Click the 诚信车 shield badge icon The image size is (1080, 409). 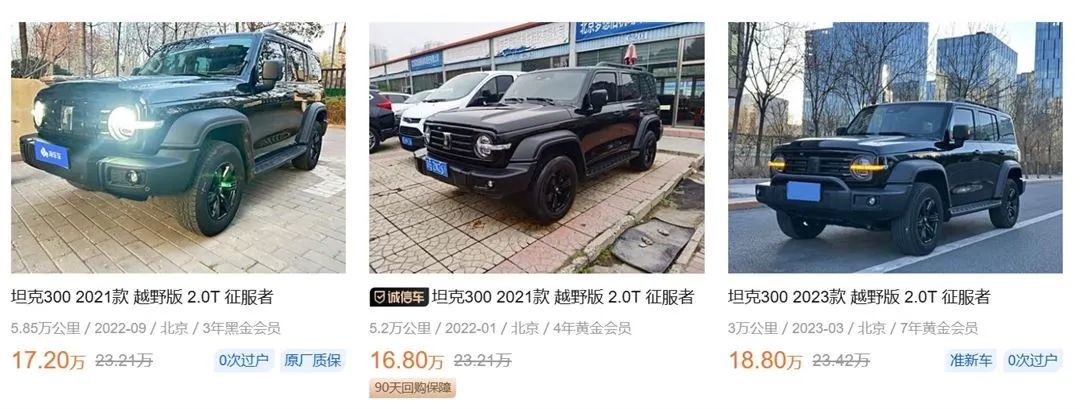[379, 297]
